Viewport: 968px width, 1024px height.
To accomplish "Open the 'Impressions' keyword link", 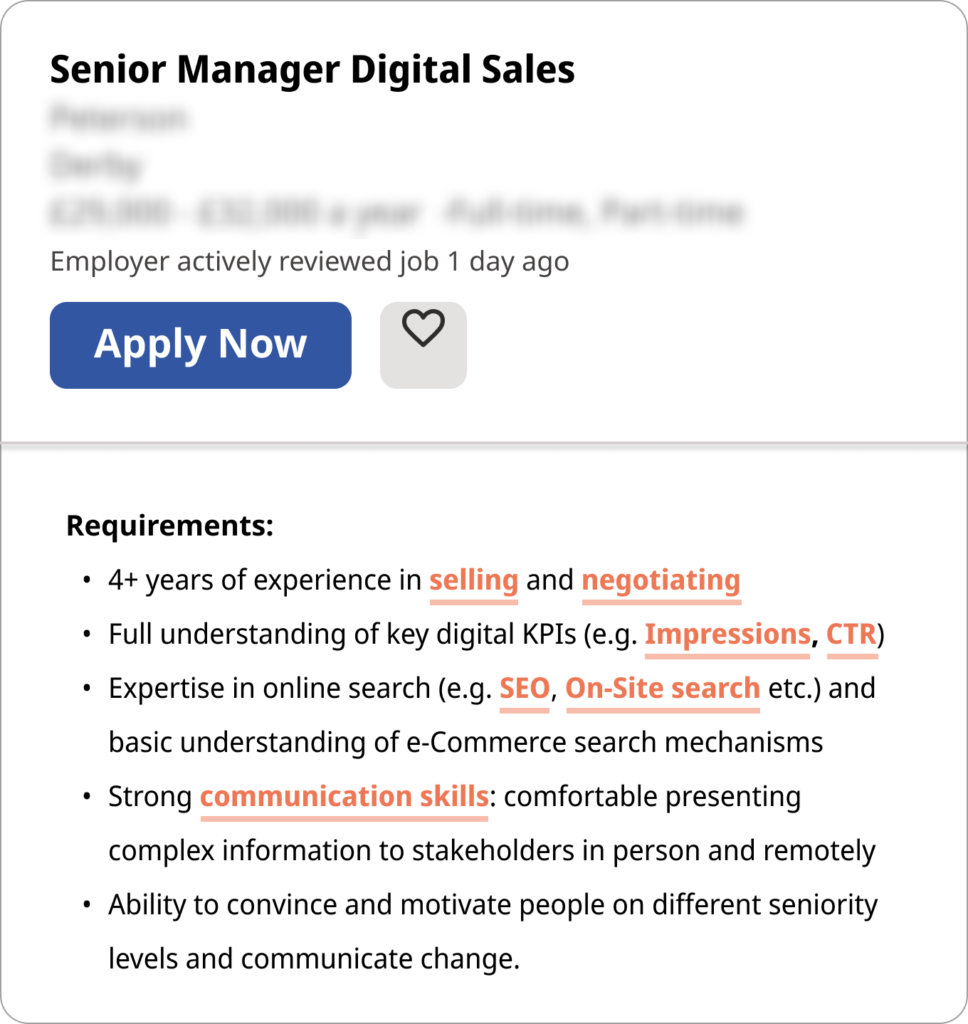I will click(727, 634).
